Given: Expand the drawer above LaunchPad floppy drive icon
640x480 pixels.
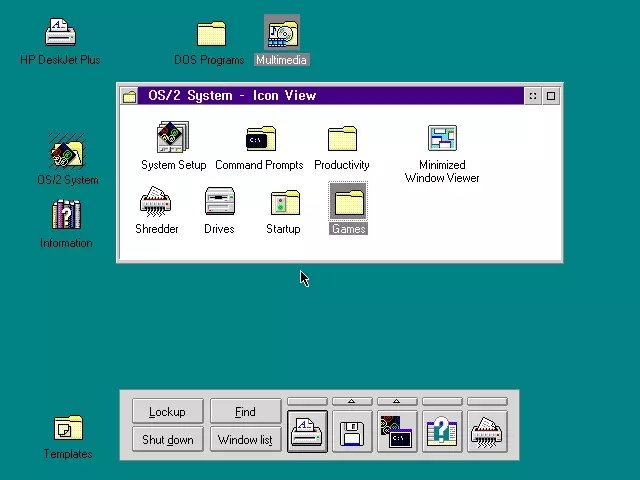Looking at the screenshot, I should click(x=352, y=402).
